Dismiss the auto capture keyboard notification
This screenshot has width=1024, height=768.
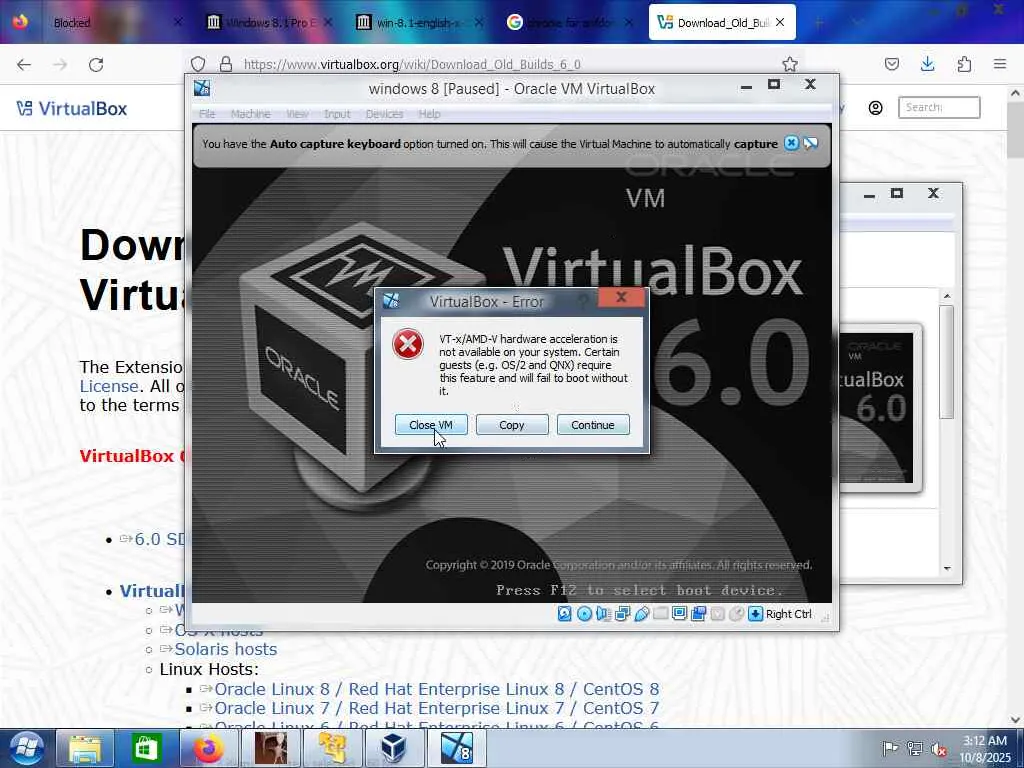pyautogui.click(x=791, y=143)
